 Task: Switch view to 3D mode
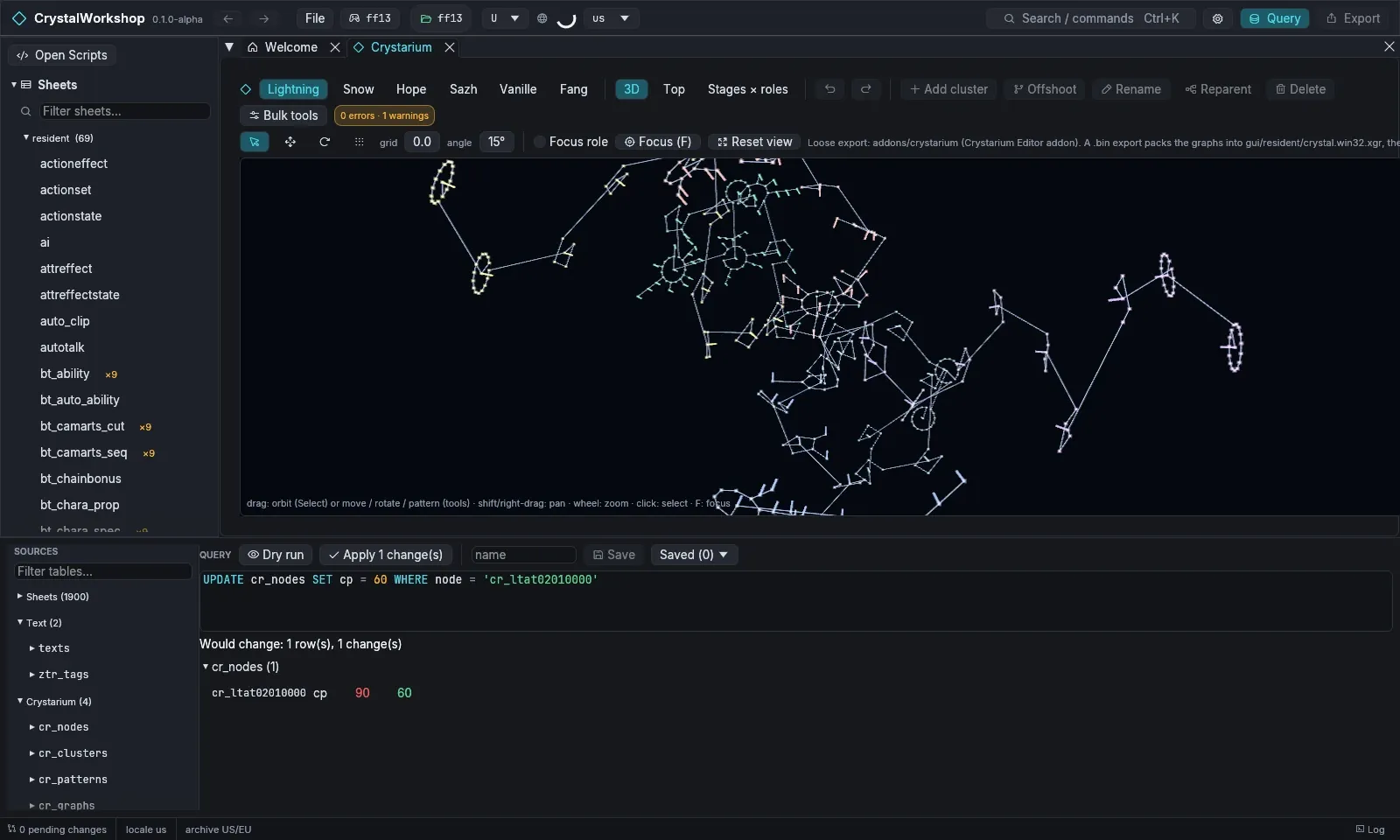point(632,89)
